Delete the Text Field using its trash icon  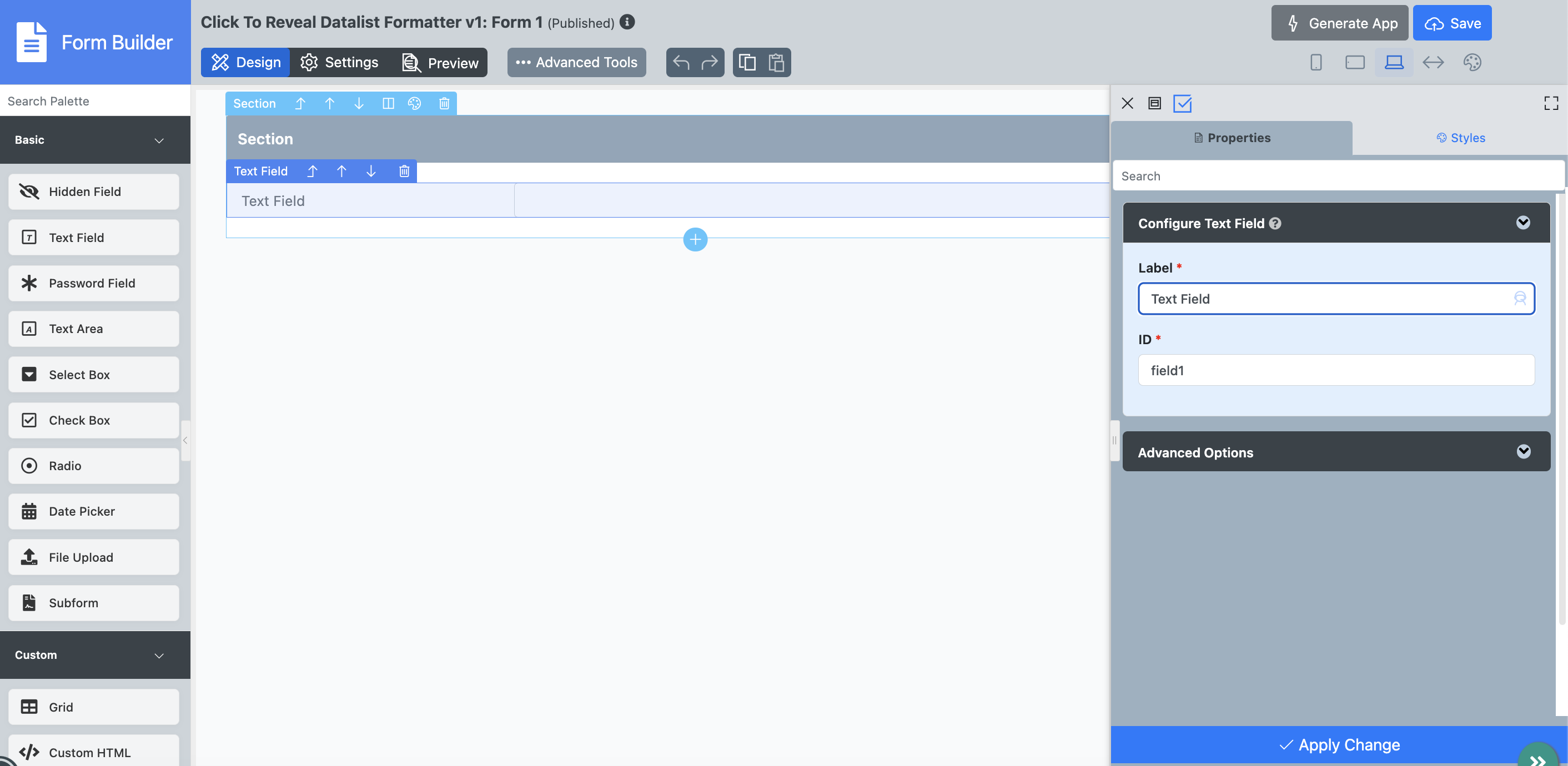point(404,171)
